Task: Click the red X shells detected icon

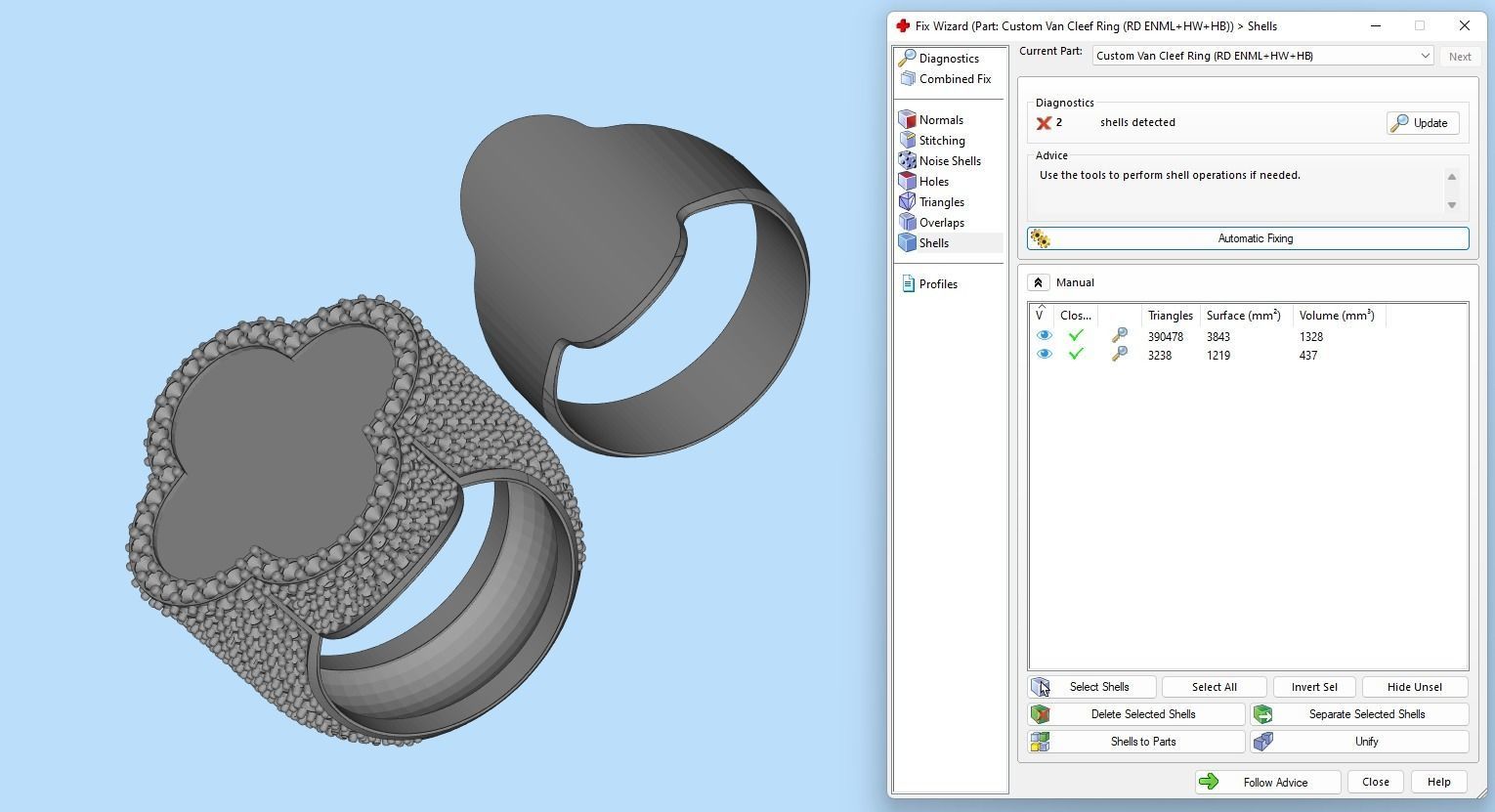Action: point(1044,123)
